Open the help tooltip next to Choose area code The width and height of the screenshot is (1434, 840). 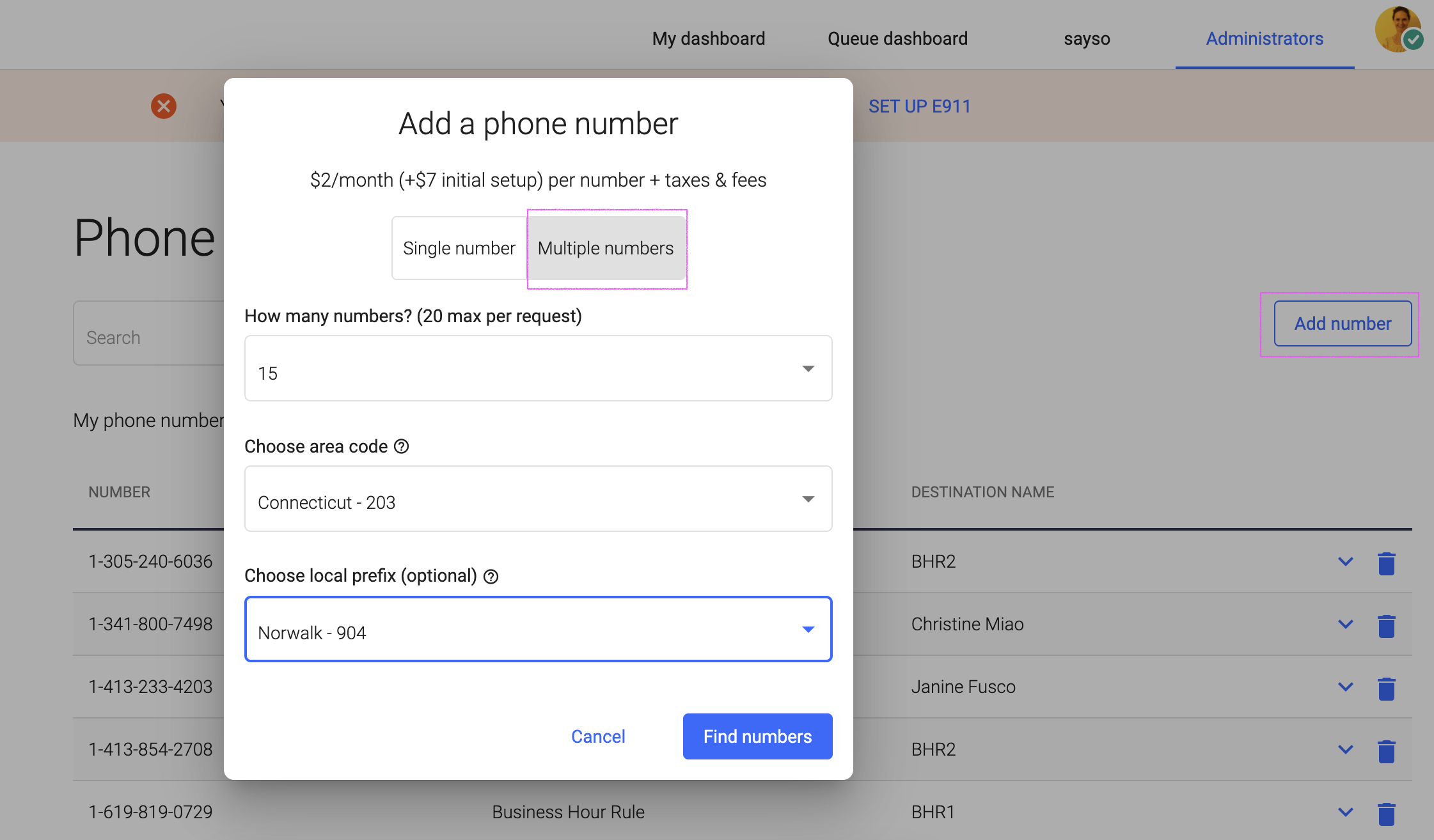coord(402,447)
